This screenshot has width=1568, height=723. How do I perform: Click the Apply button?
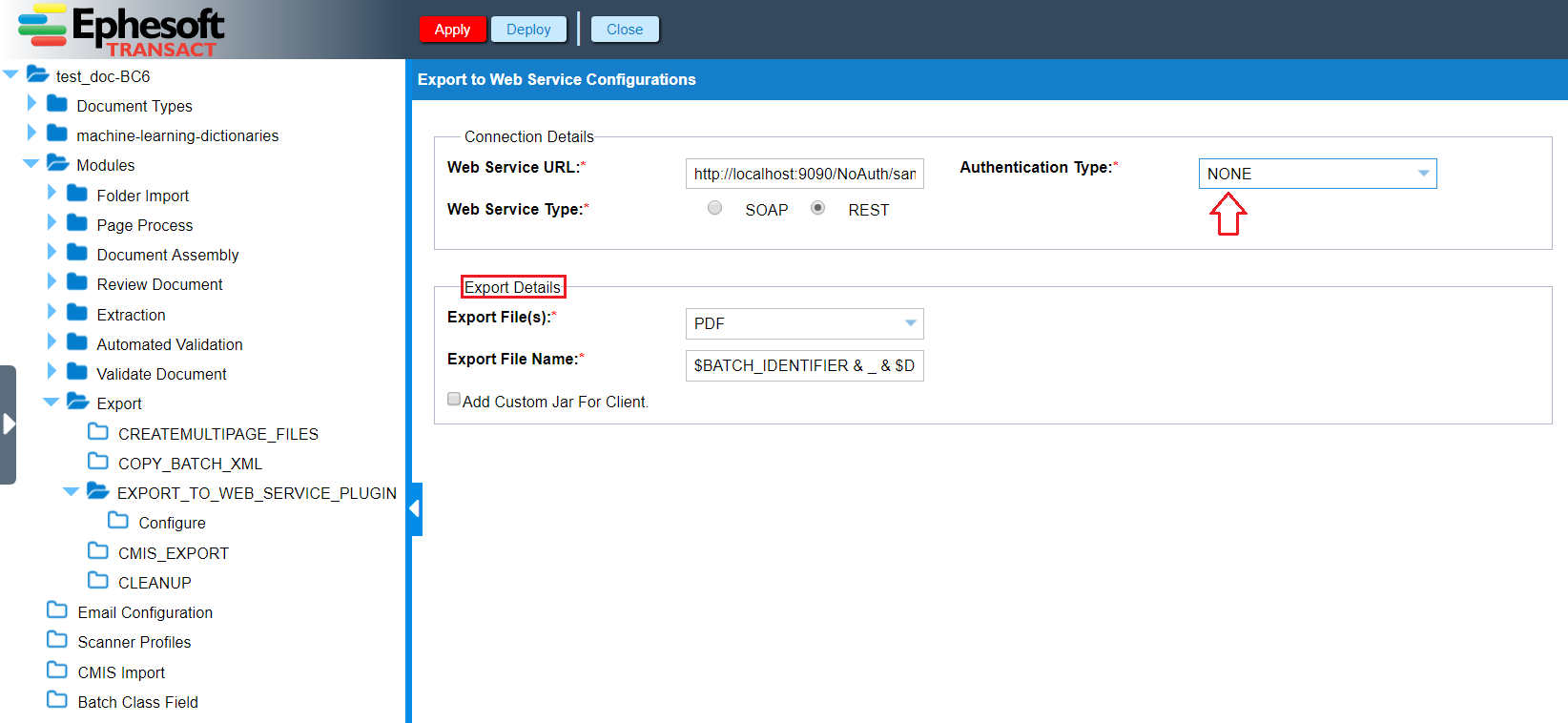452,30
